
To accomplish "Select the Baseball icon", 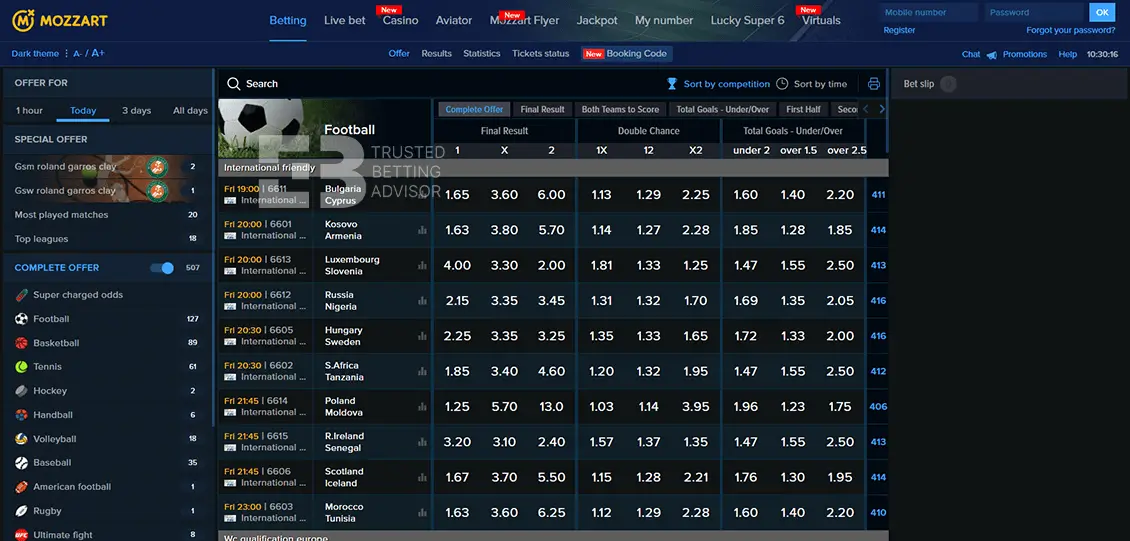I will 21,462.
